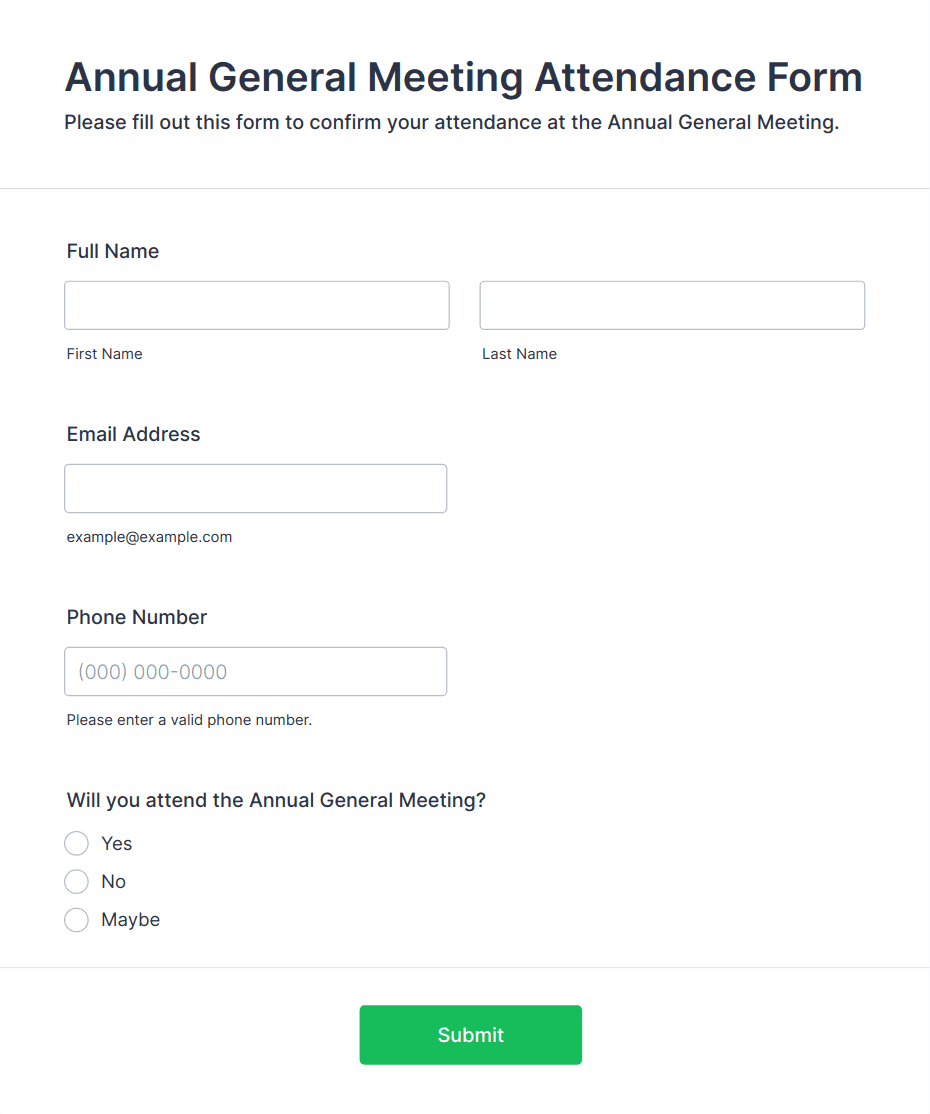Click the "Maybe" option label text
Screen dimensions: 930x1114
point(131,920)
